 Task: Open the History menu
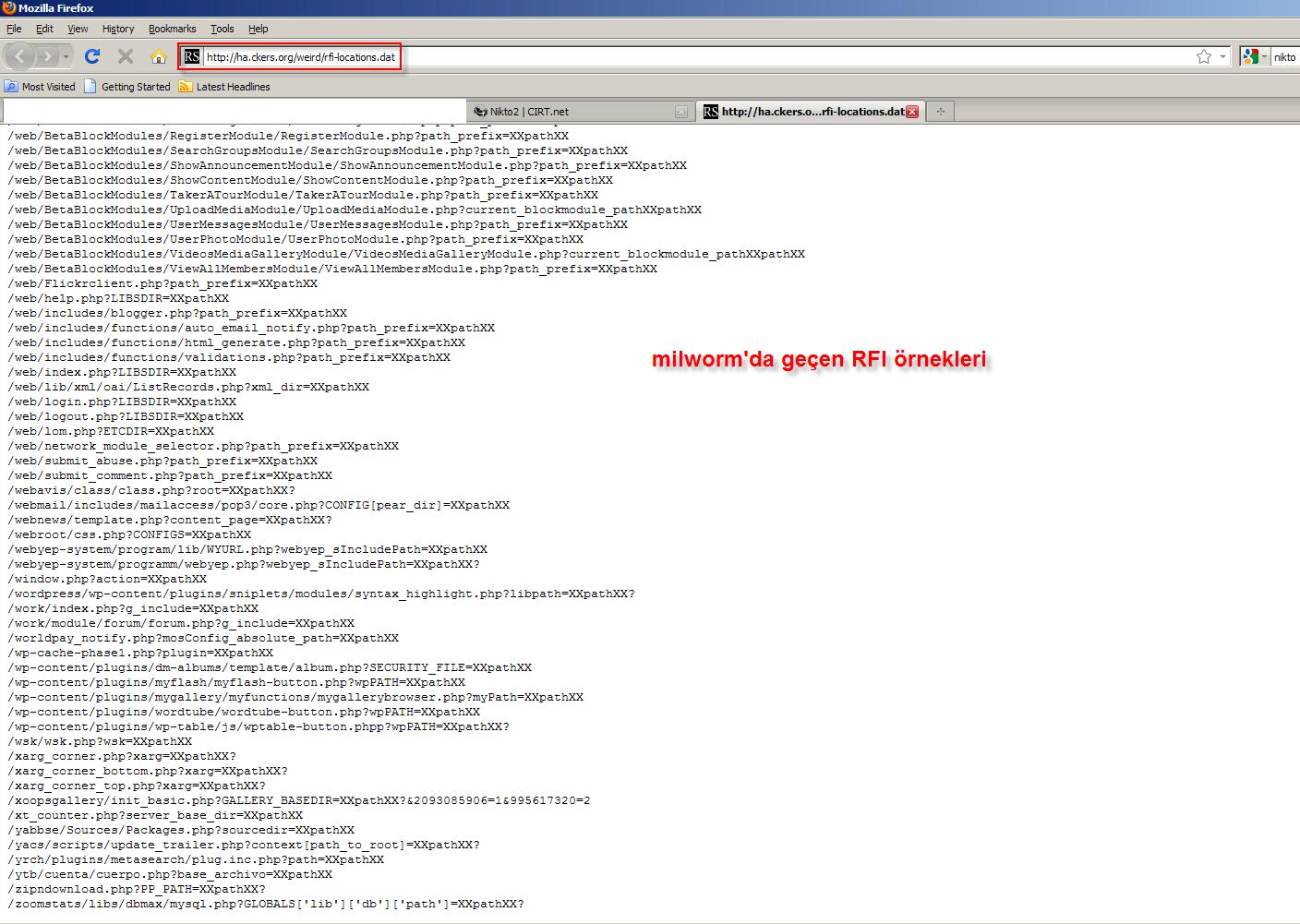[118, 29]
